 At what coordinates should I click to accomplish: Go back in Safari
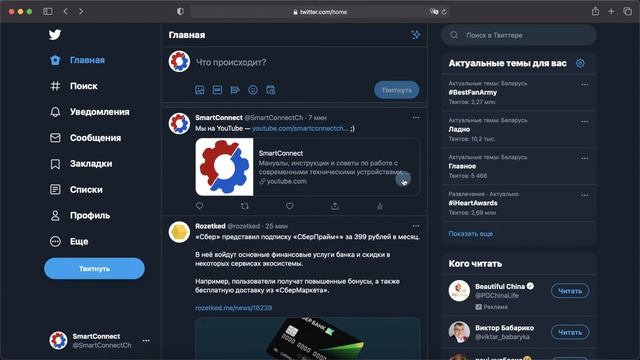(66, 11)
